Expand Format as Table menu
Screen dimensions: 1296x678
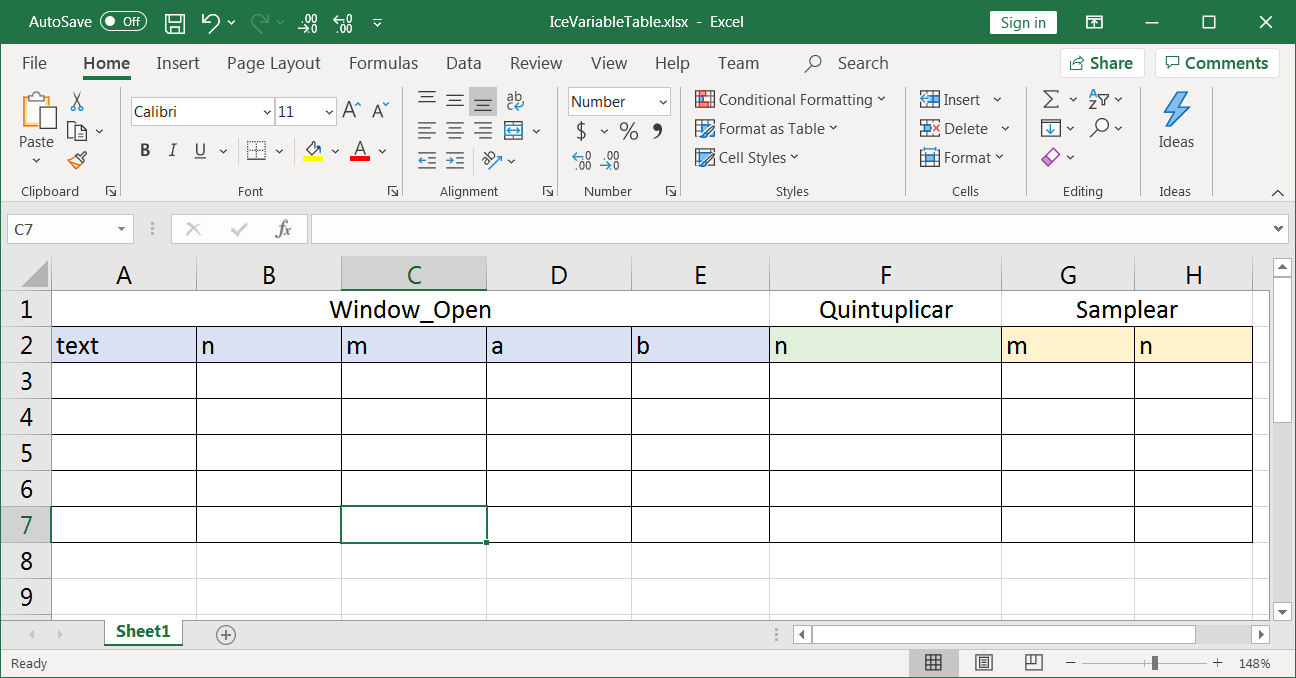coord(766,128)
